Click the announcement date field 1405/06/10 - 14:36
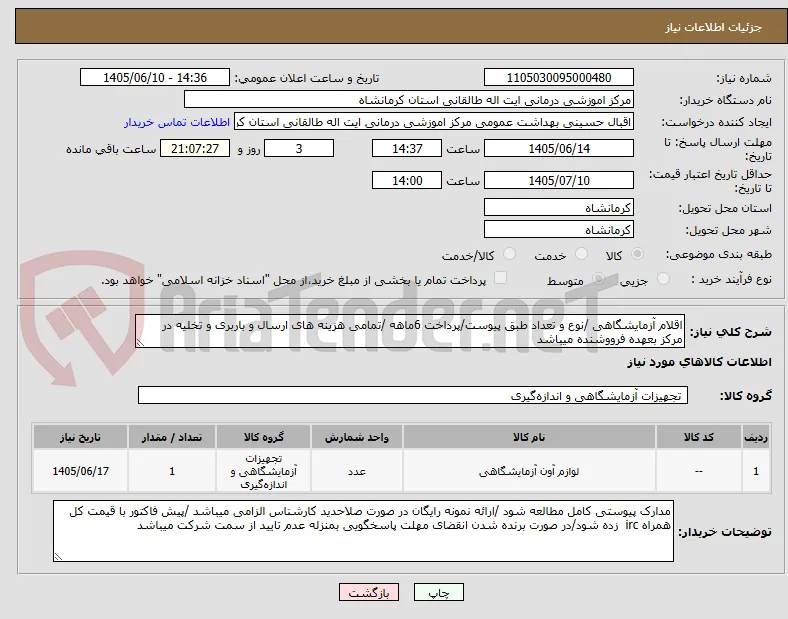Image resolution: width=788 pixels, height=619 pixels. (x=155, y=77)
